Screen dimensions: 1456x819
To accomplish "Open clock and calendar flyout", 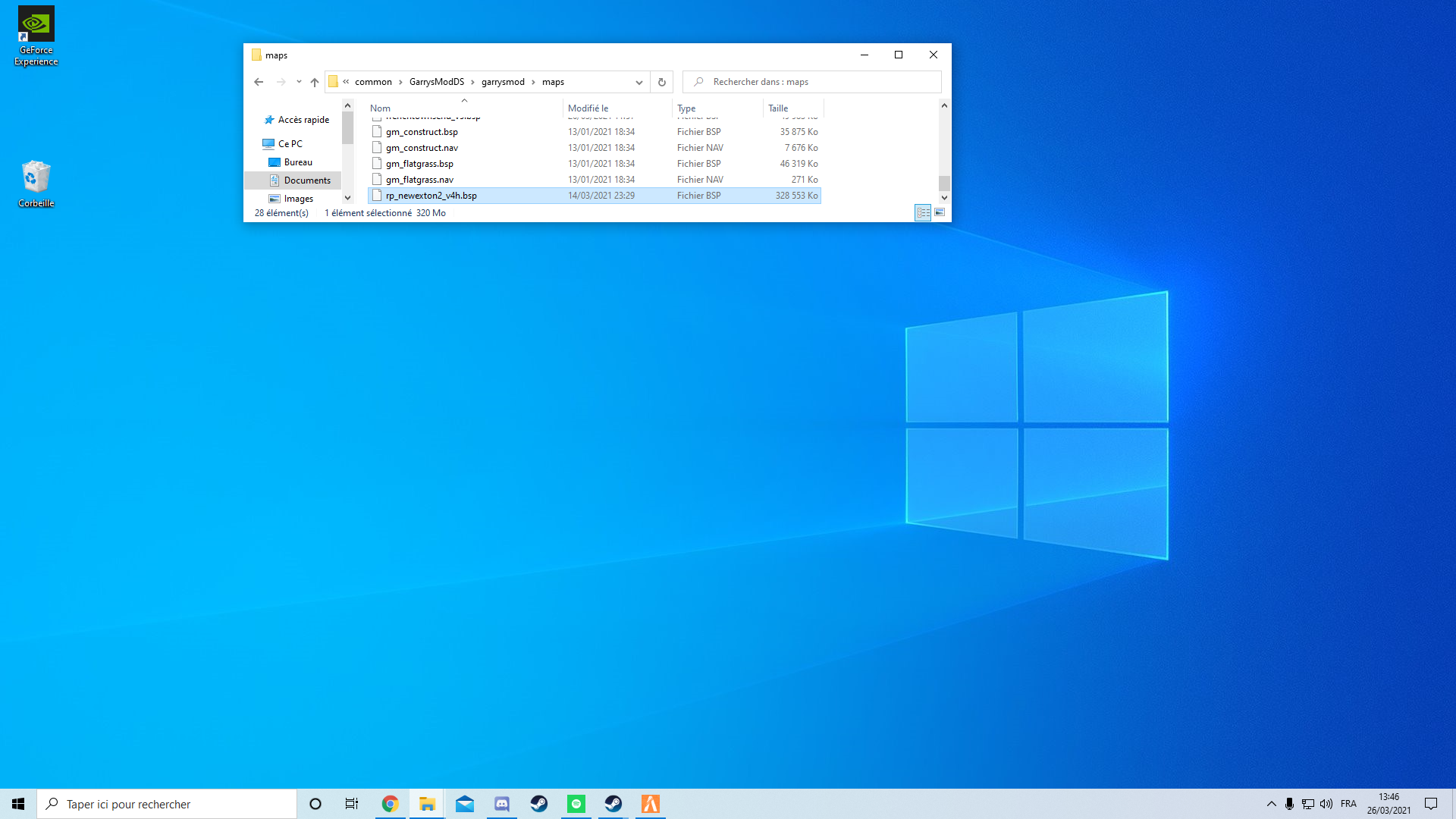I will coord(1389,804).
